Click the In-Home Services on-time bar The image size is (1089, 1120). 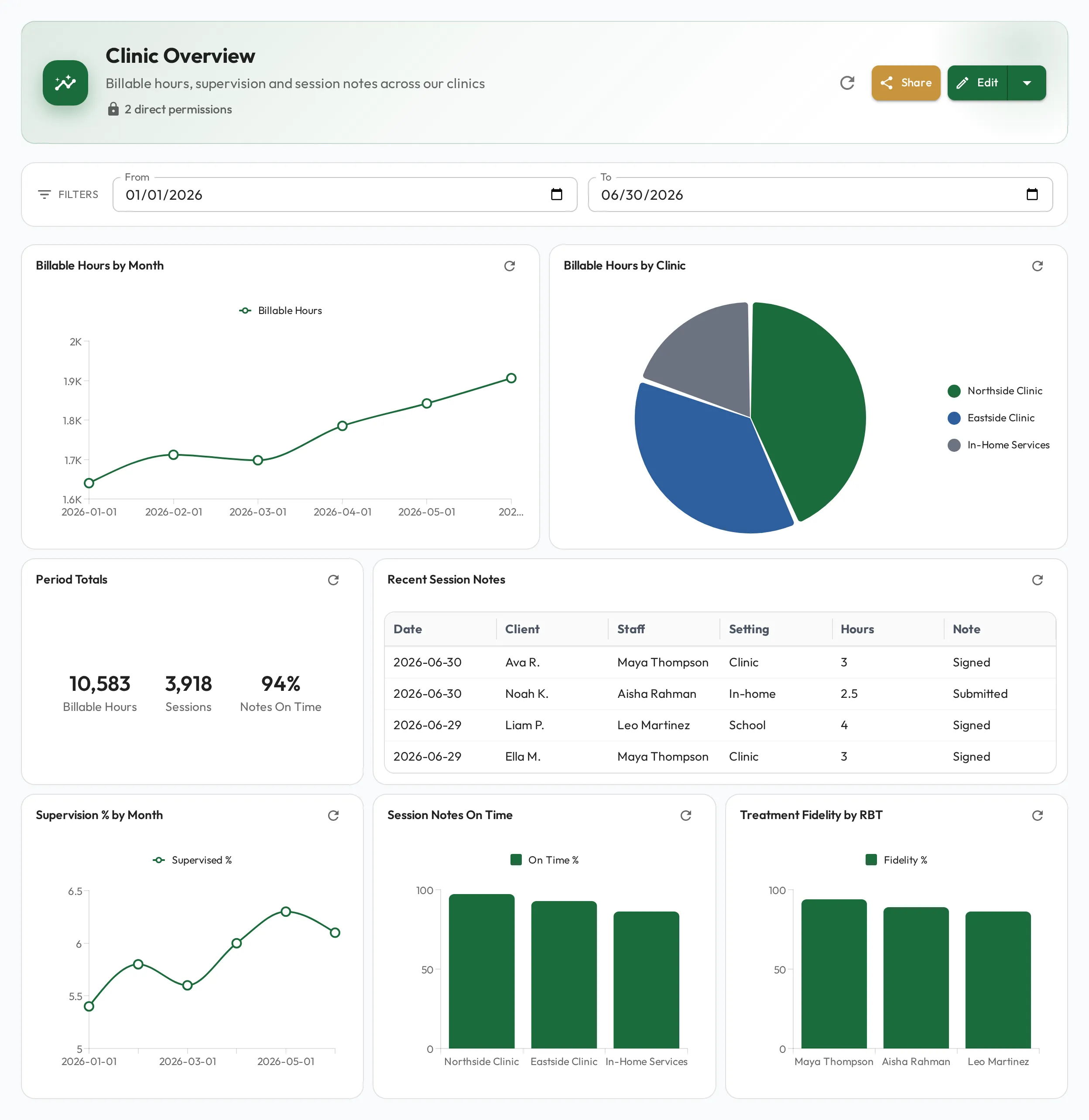click(646, 980)
